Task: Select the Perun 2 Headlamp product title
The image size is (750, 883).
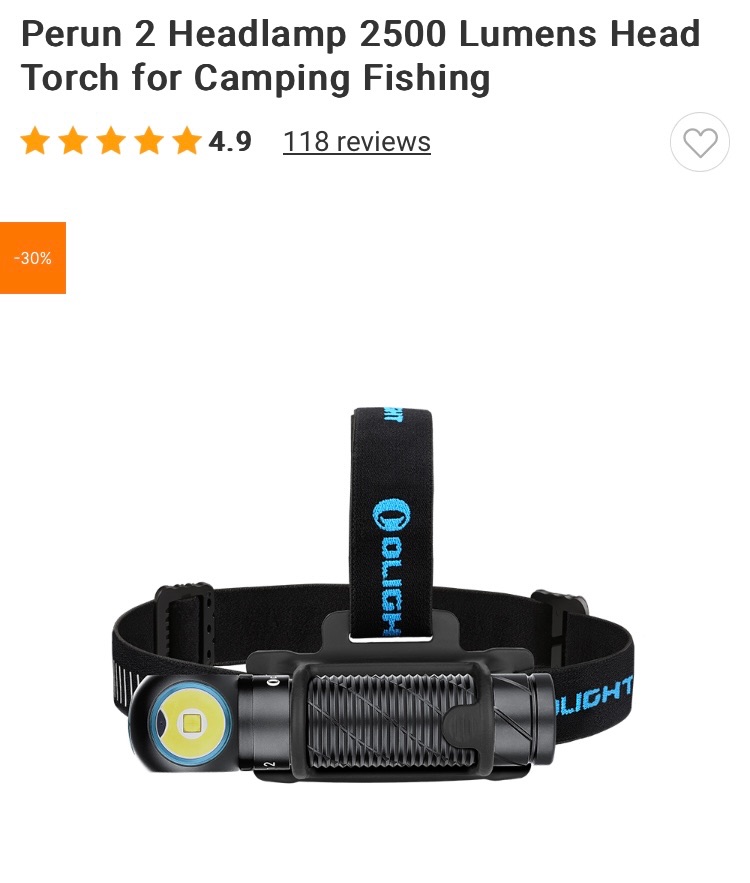Action: click(360, 55)
